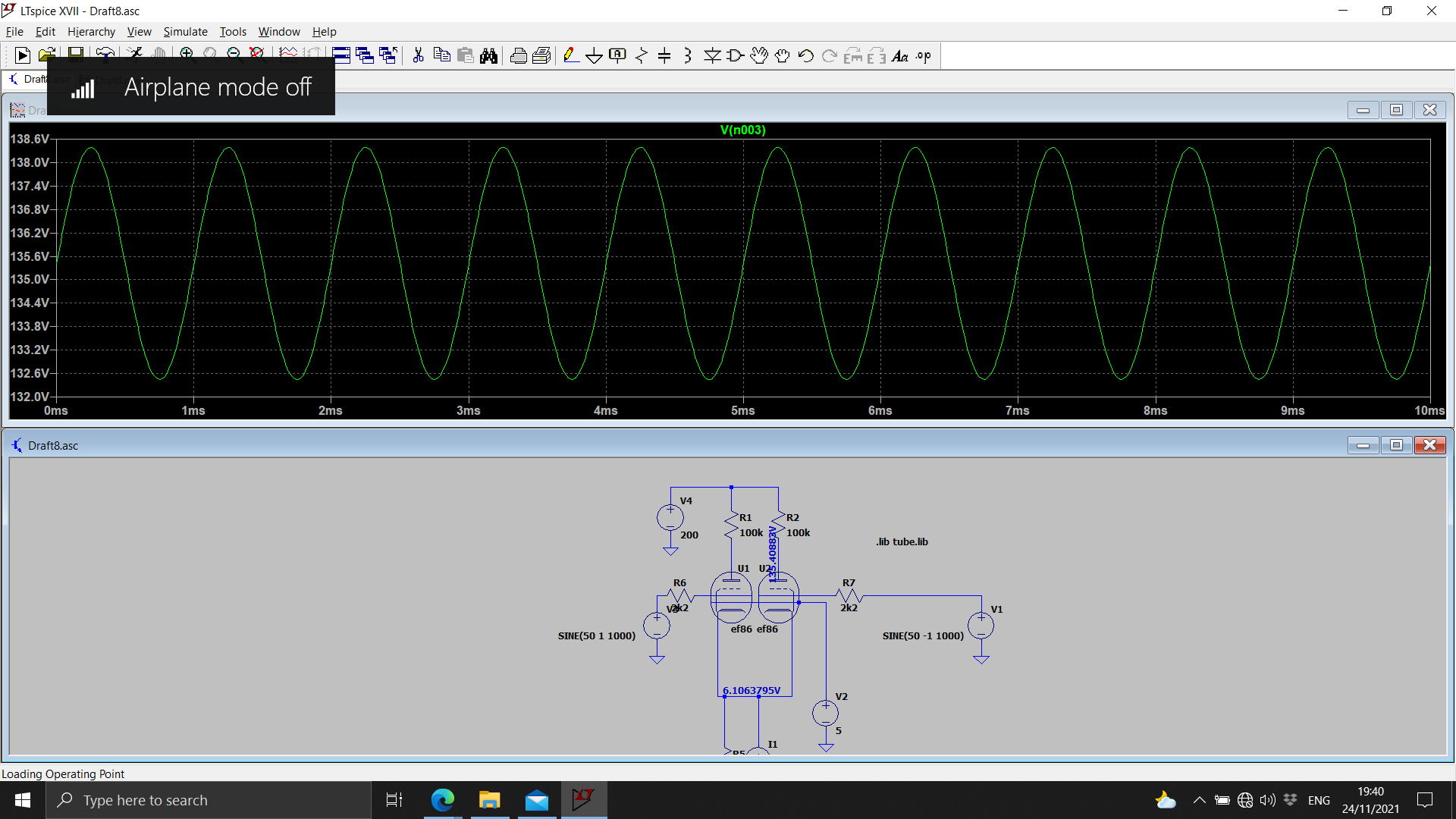Click the Redo arrow icon
This screenshot has width=1456, height=819.
tap(830, 55)
